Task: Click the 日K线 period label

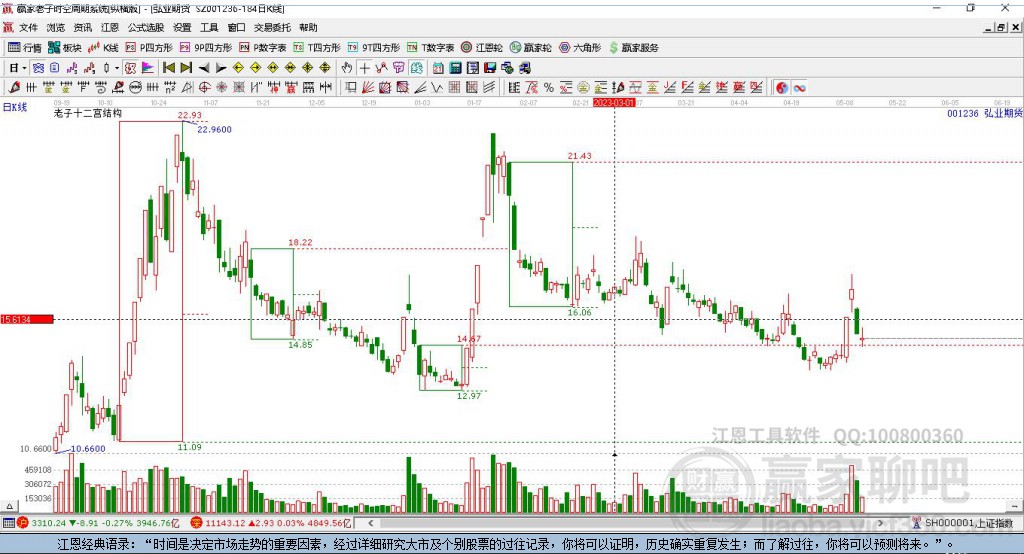Action: coord(15,107)
